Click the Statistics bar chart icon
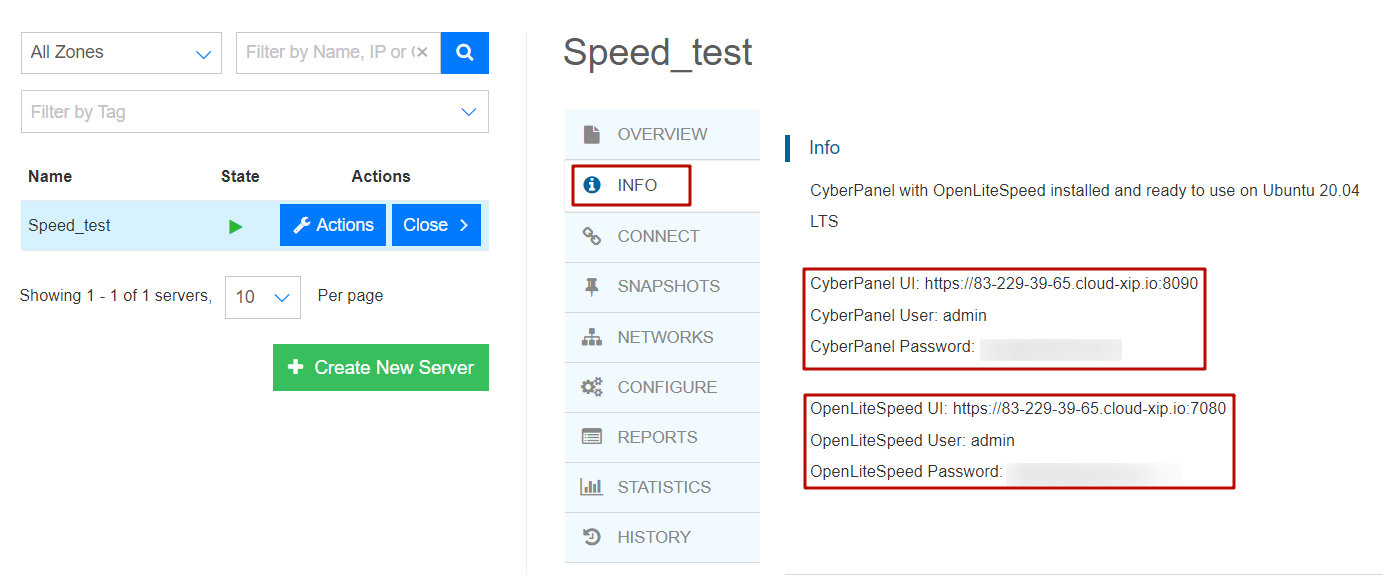Viewport: 1383px width, 575px height. [592, 487]
